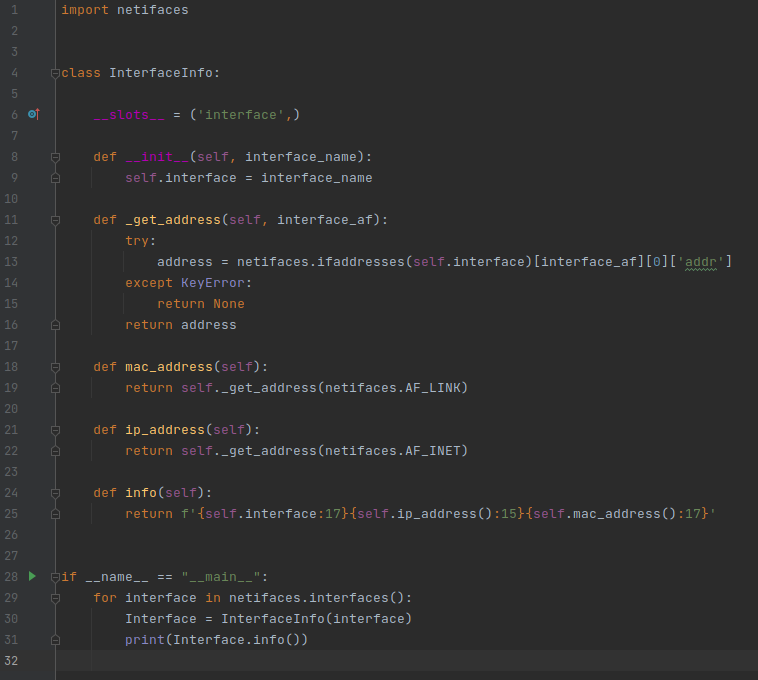758x680 pixels.
Task: Collapse the if __name__ block fold
Action: 55,577
